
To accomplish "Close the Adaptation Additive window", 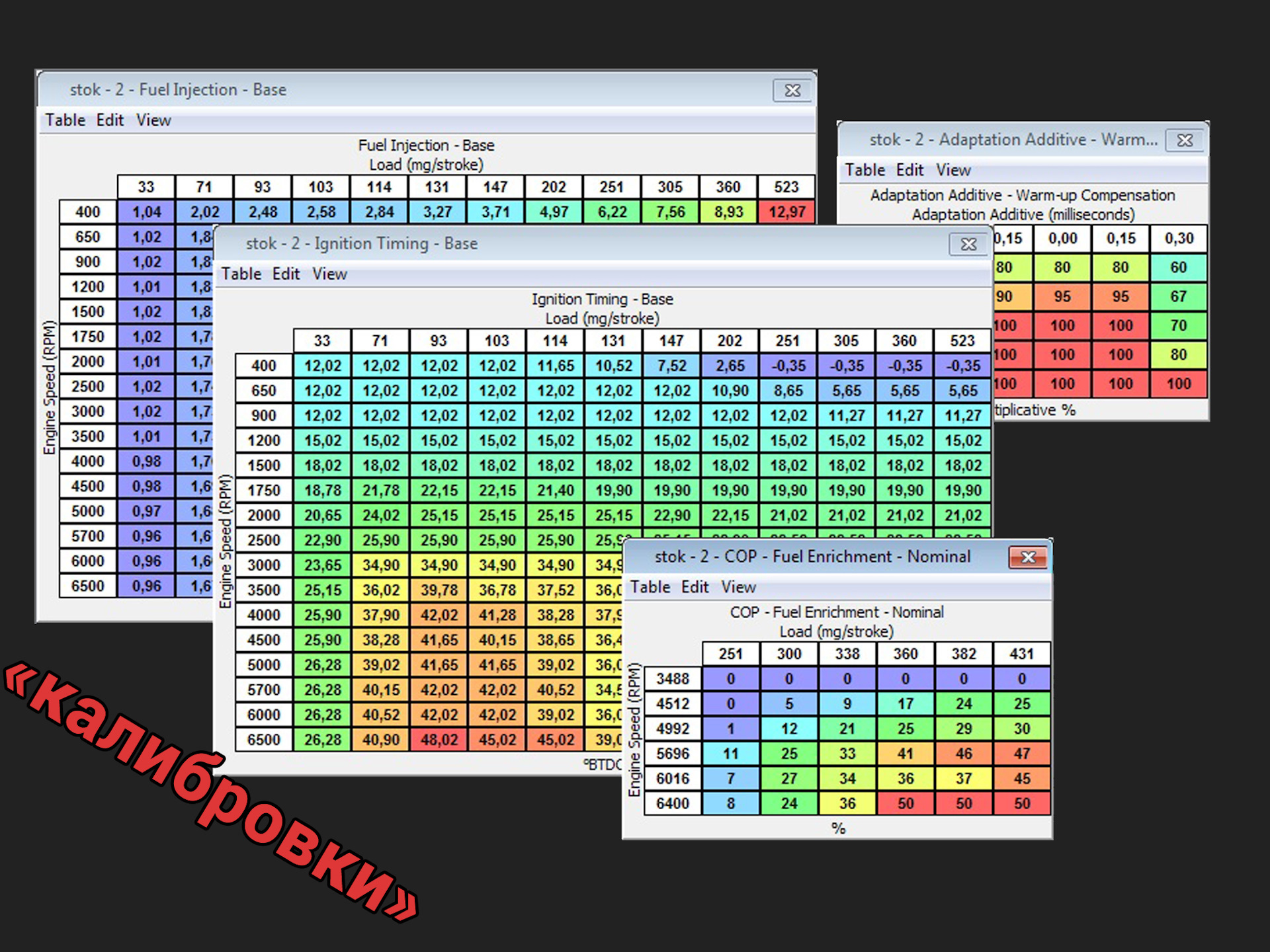I will pyautogui.click(x=1185, y=140).
